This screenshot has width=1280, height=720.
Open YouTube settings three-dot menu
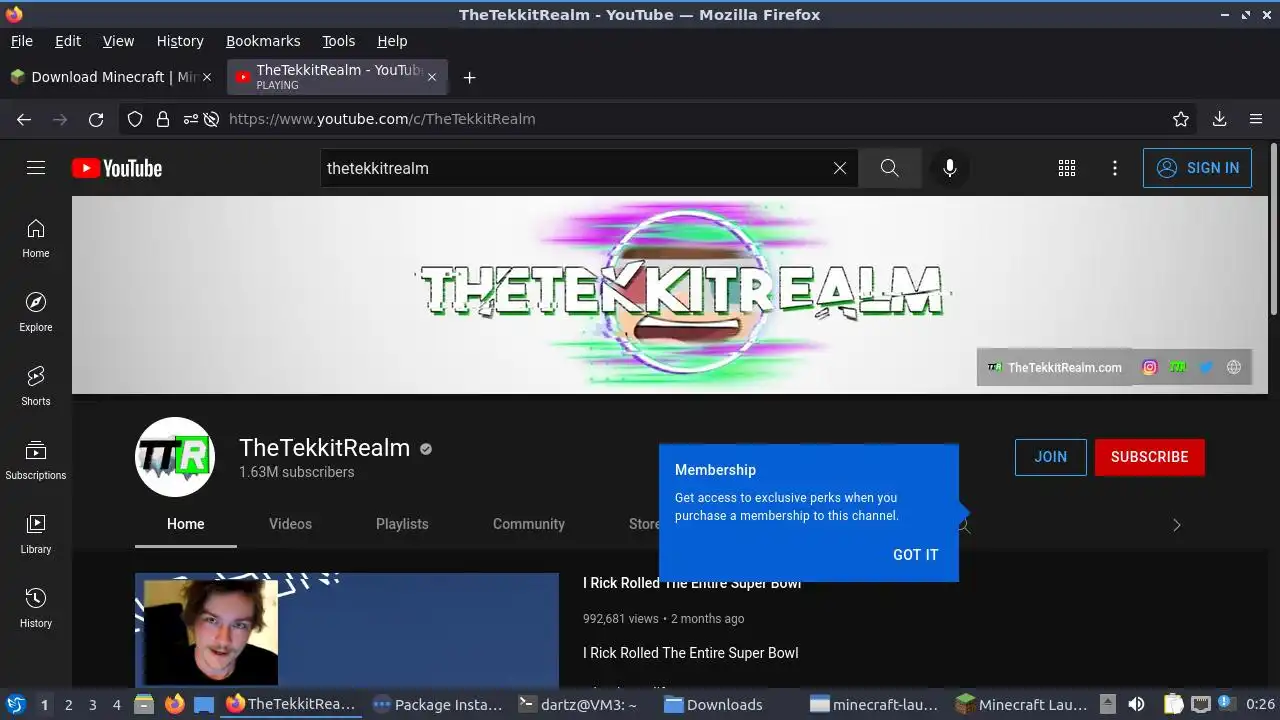pyautogui.click(x=1115, y=168)
